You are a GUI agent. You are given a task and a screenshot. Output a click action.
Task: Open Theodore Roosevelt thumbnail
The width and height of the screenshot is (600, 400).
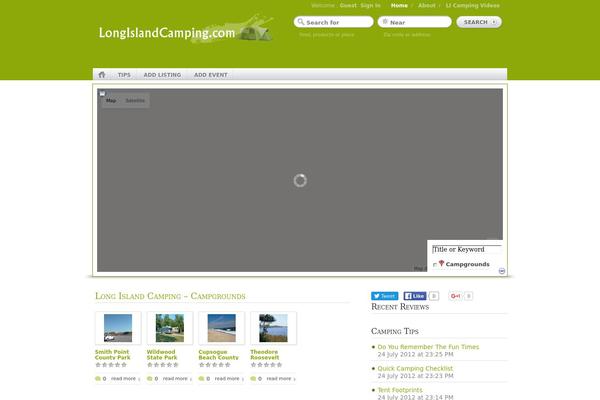pos(273,328)
